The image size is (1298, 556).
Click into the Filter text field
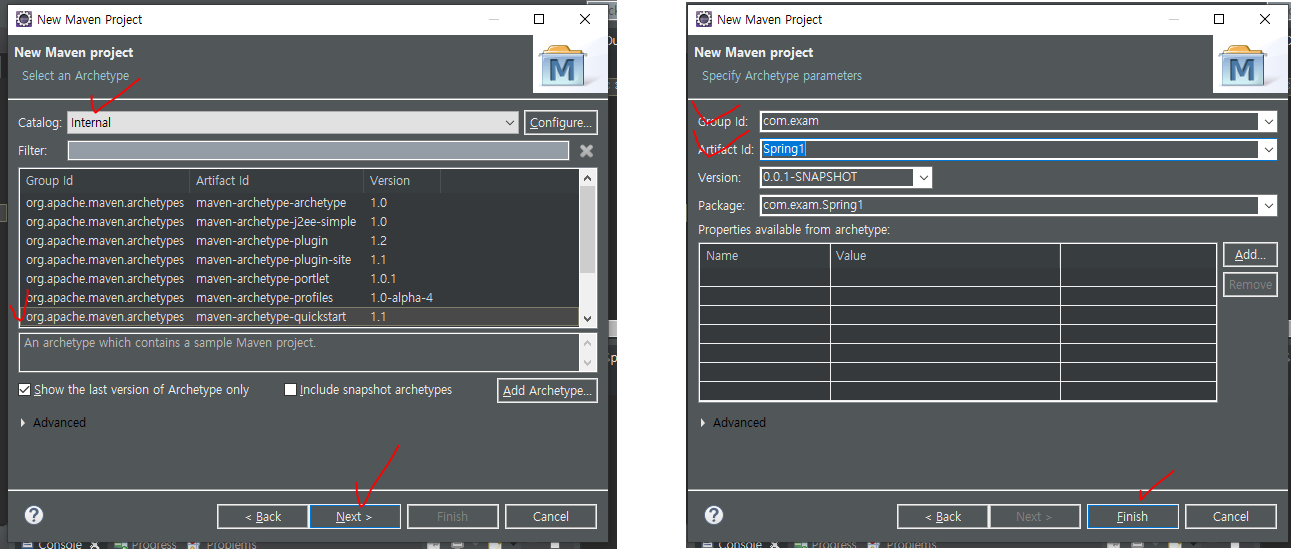319,150
